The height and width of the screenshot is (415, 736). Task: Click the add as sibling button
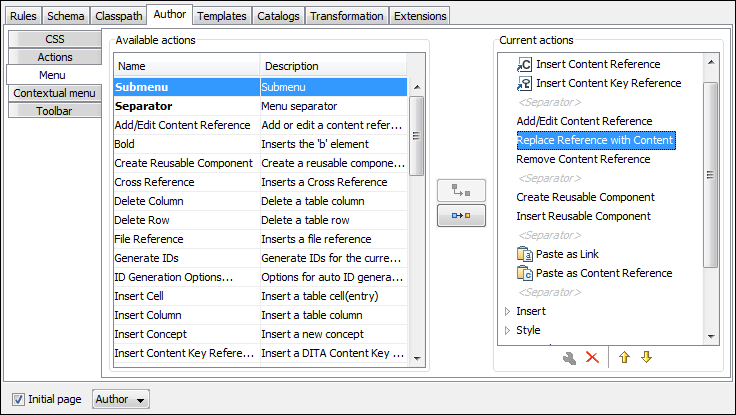click(x=461, y=215)
